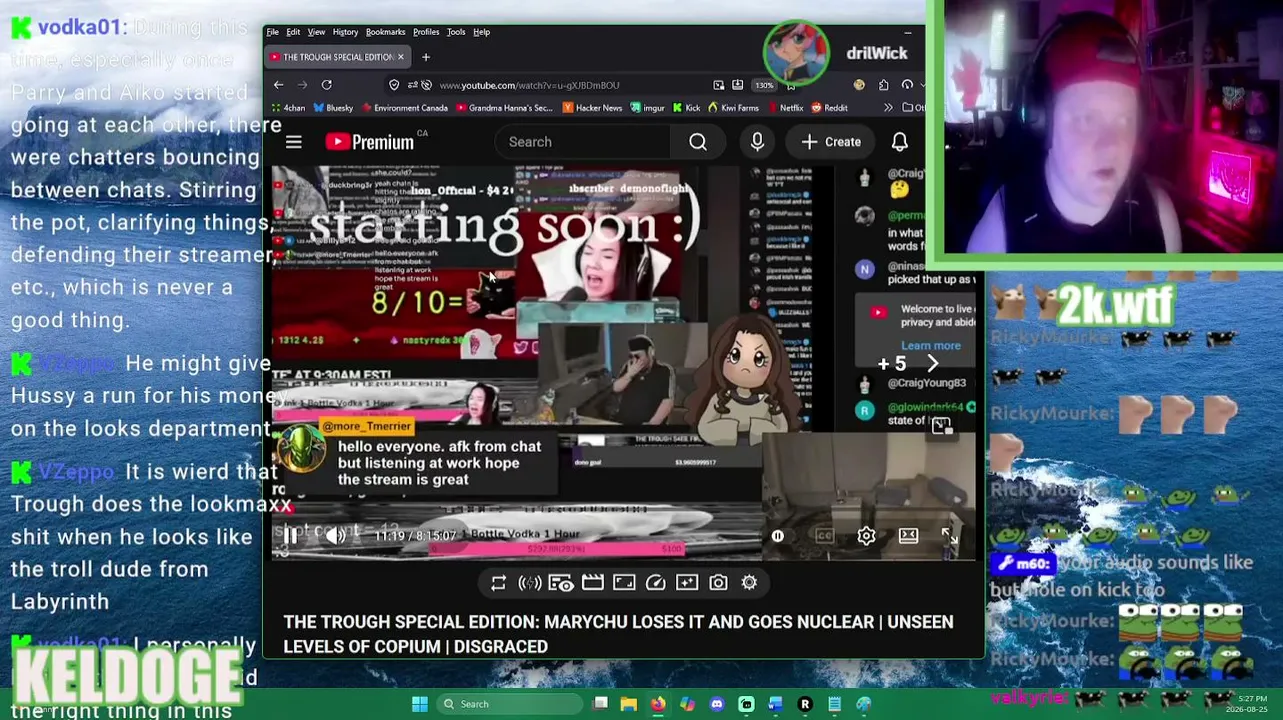The height and width of the screenshot is (720, 1283).
Task: Open the Imgur bookmark
Action: (x=647, y=108)
